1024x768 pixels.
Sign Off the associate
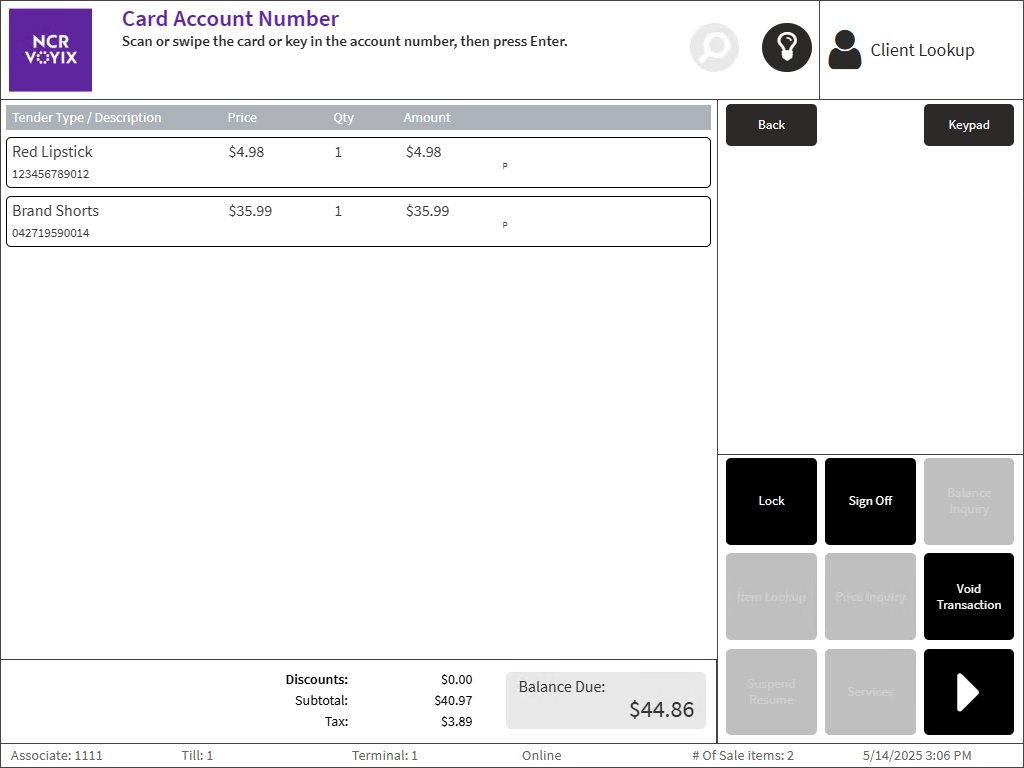pyautogui.click(x=870, y=501)
